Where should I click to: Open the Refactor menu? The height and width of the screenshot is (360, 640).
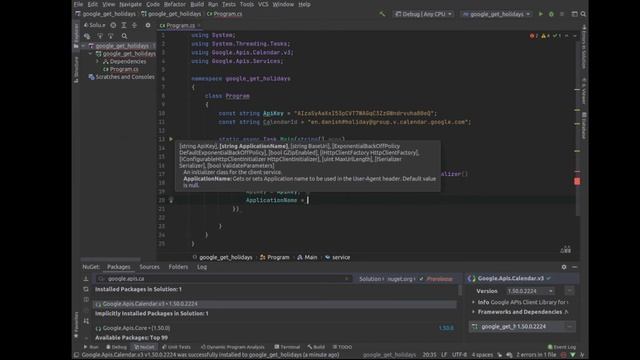point(175,4)
